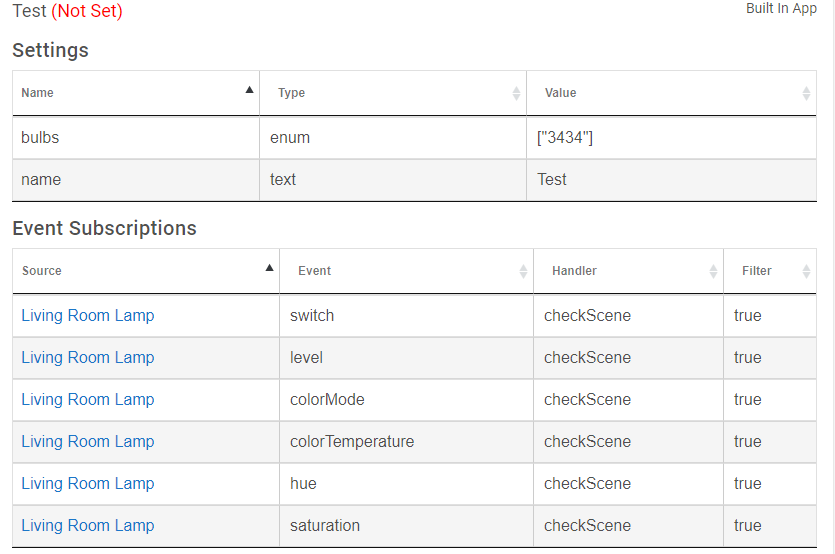
Task: Open Living Room Lamp link in switch row
Action: click(x=88, y=315)
